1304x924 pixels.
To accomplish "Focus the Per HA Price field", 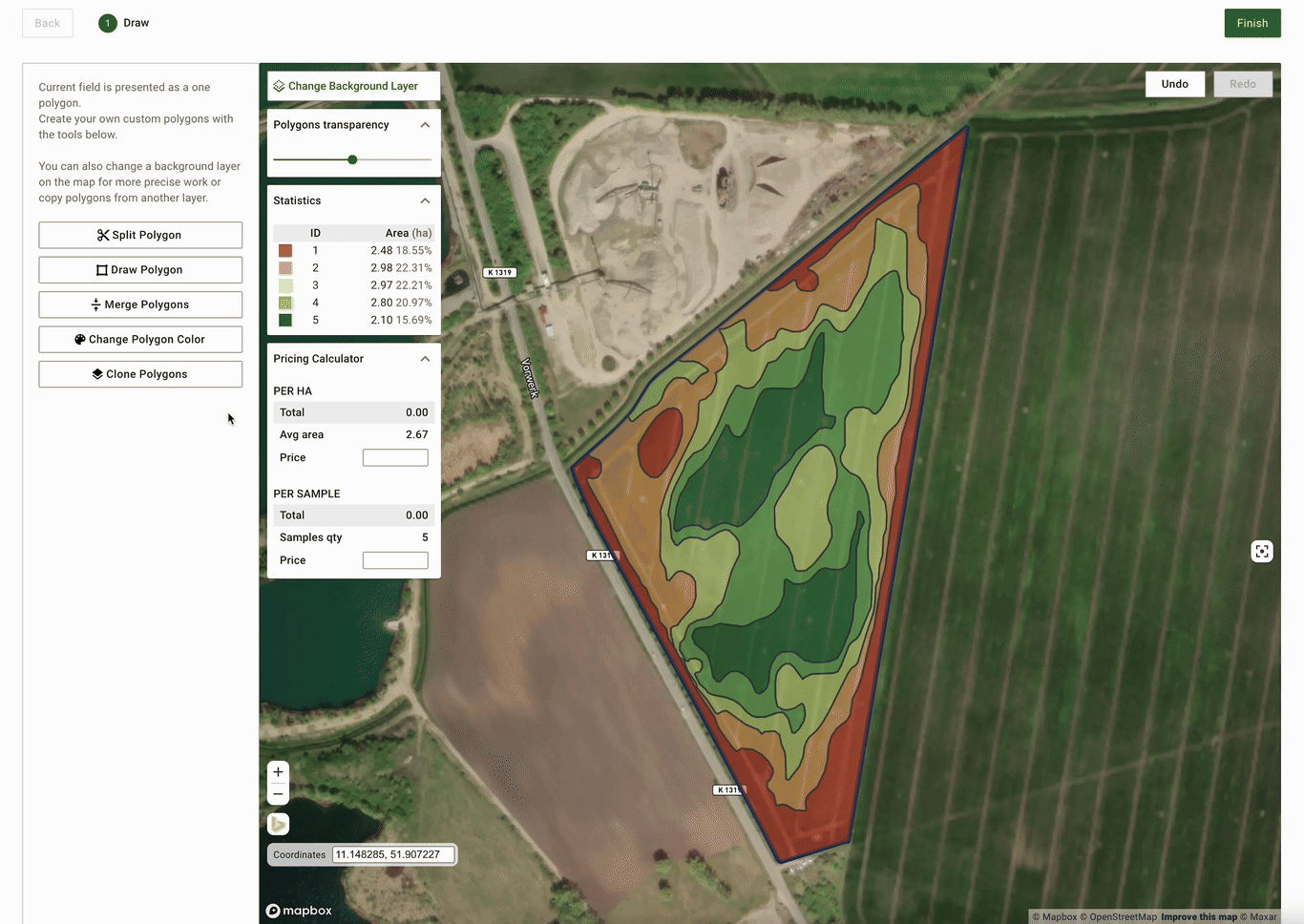I will click(x=395, y=458).
